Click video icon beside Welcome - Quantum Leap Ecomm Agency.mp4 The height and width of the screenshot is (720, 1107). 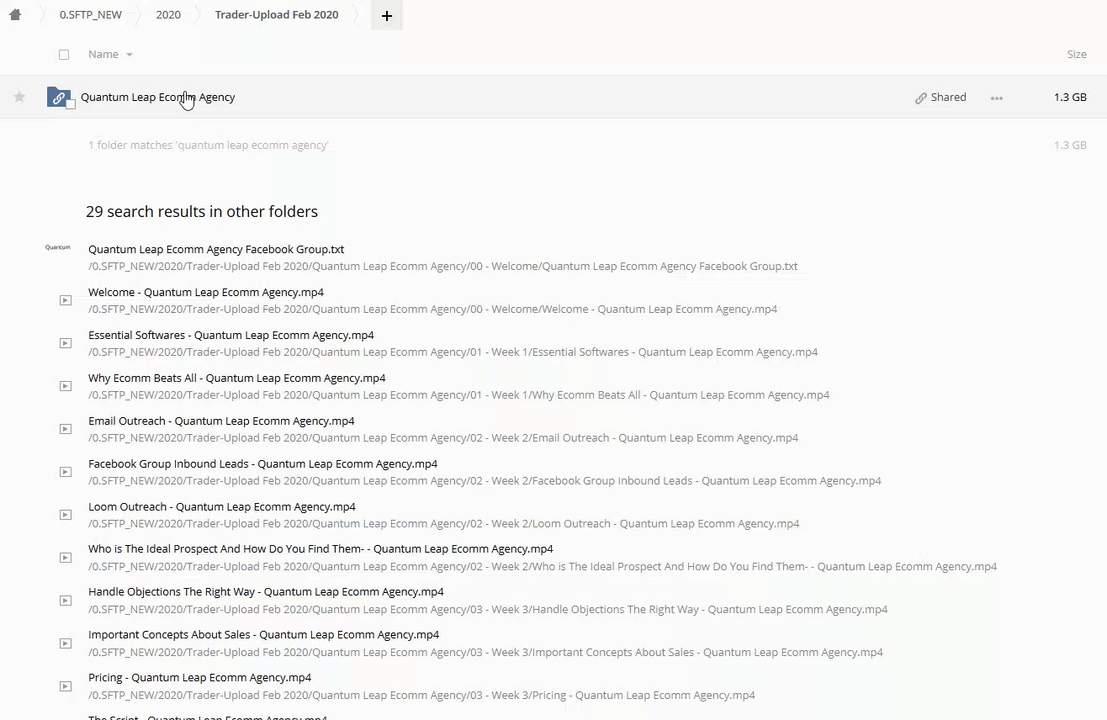(66, 300)
